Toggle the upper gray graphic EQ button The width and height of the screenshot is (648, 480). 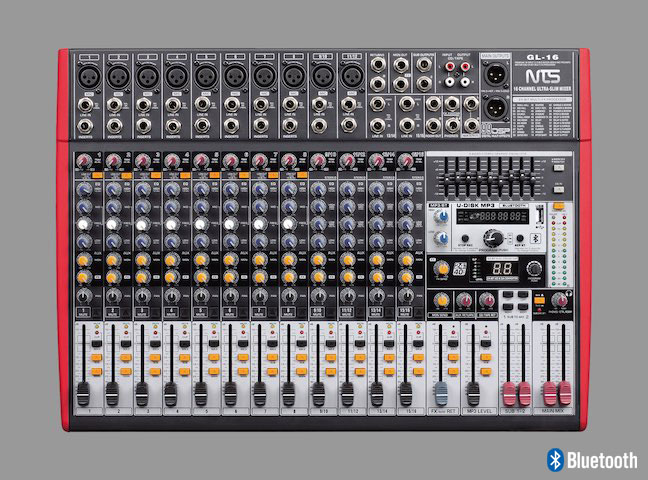coord(559,168)
